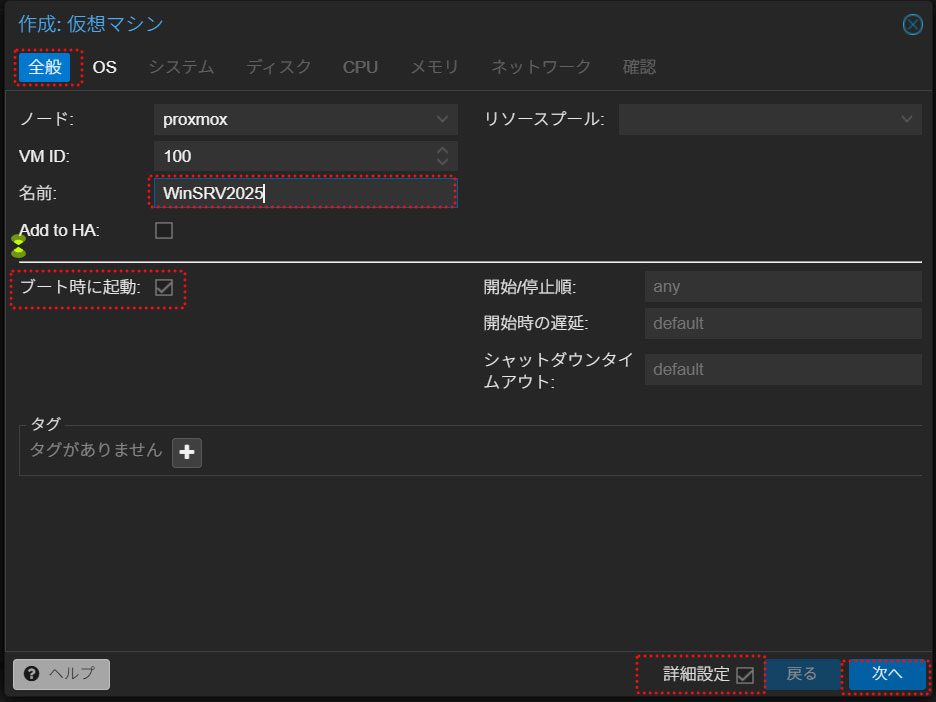
Task: Close the Create VM dialog
Action: tap(912, 25)
